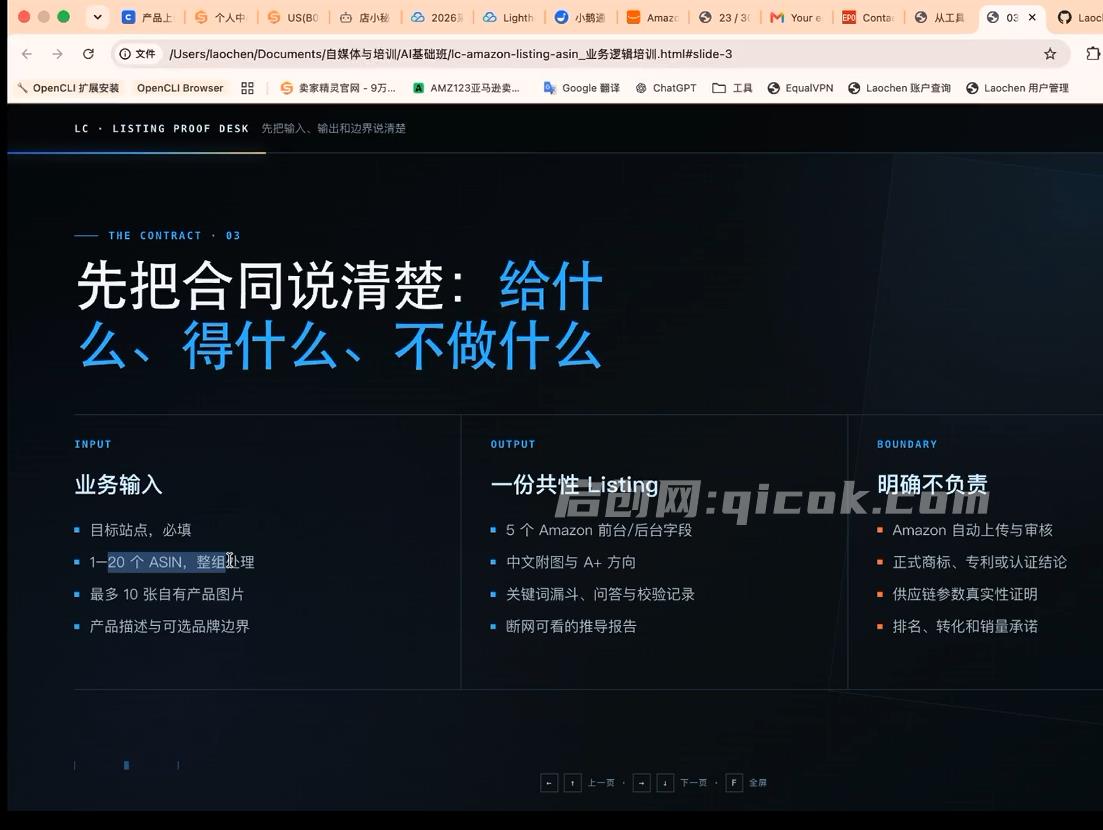The height and width of the screenshot is (830, 1103).
Task: Switch to the Gmail Your e tab
Action: pyautogui.click(x=796, y=18)
